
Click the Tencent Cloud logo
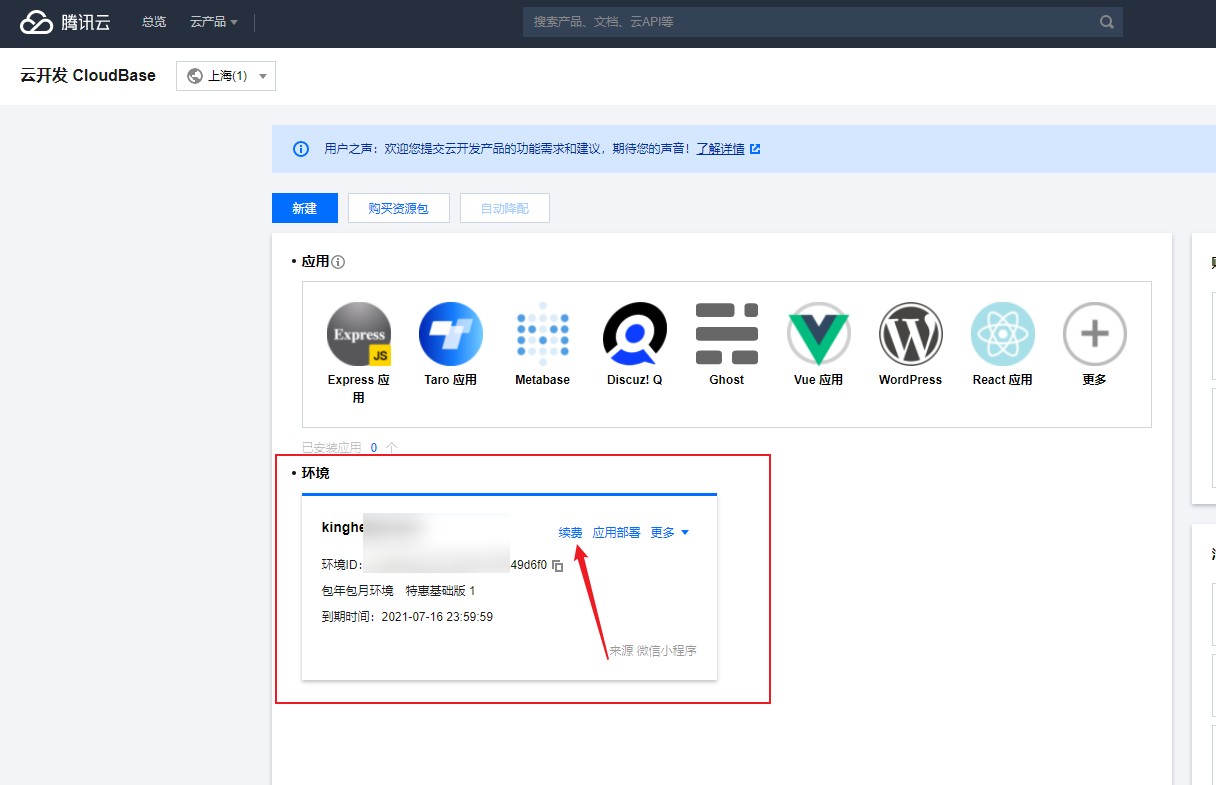[x=65, y=22]
